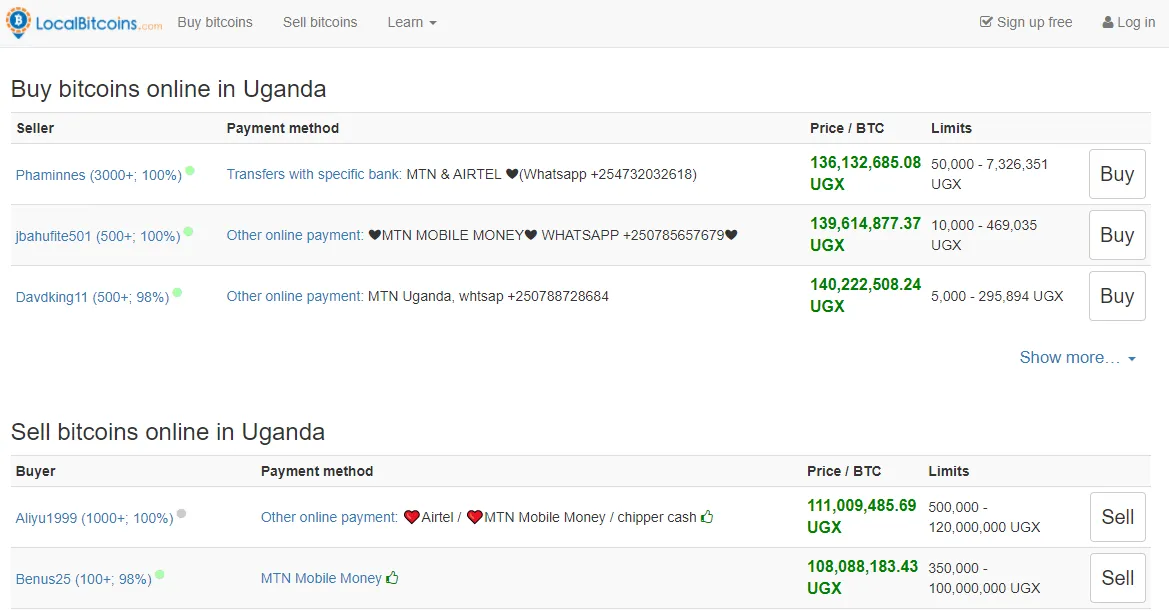Click the Log in user icon

1107,23
